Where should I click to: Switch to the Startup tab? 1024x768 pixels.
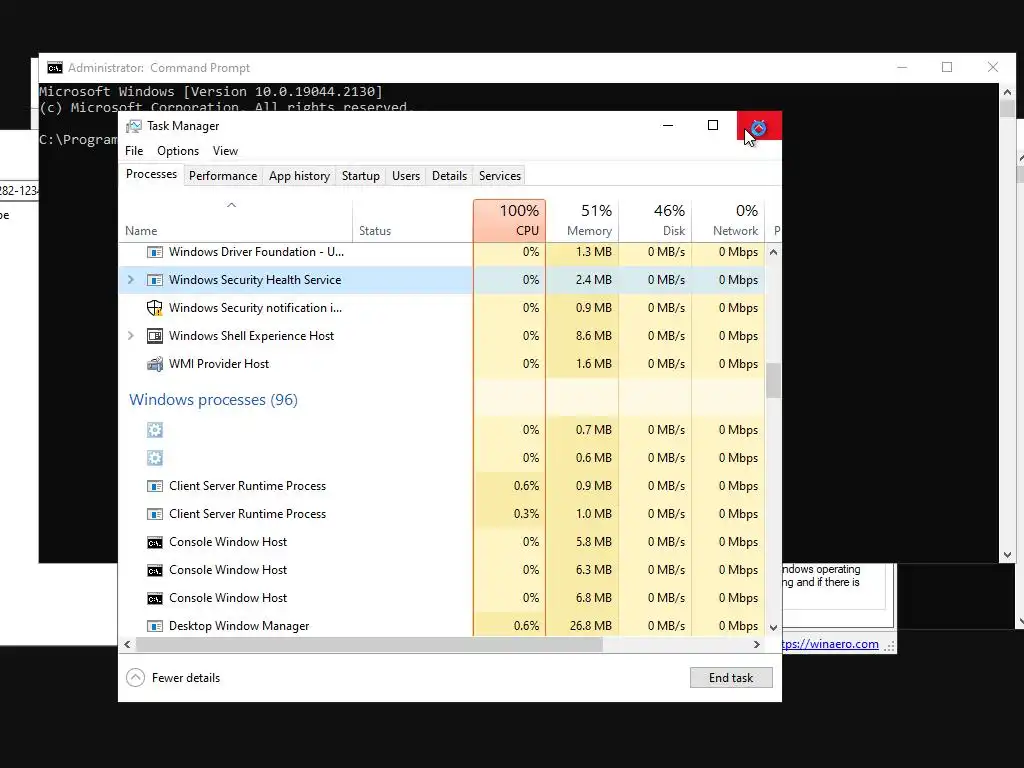pos(360,176)
